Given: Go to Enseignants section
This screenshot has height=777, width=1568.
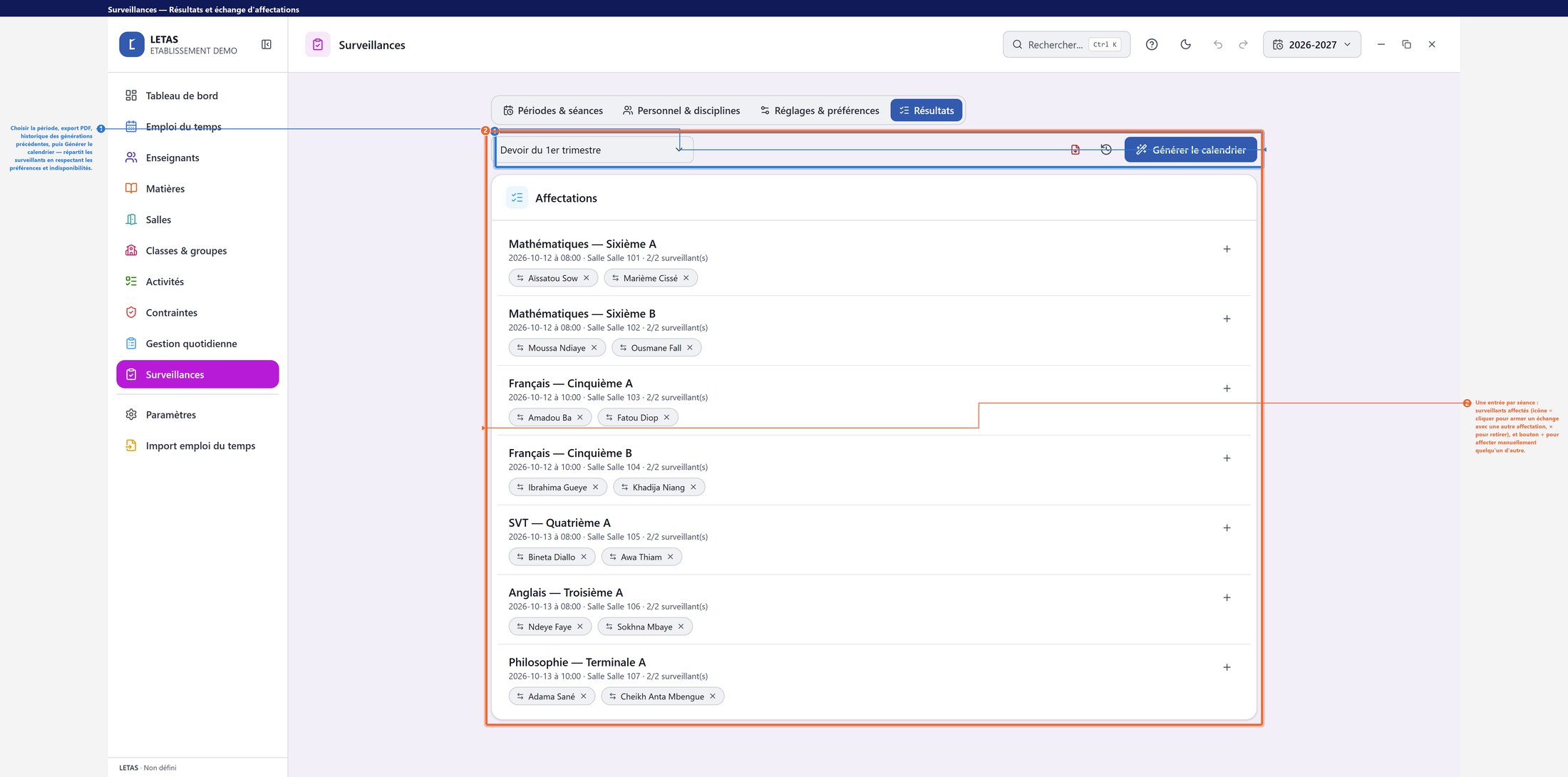Looking at the screenshot, I should (197, 158).
